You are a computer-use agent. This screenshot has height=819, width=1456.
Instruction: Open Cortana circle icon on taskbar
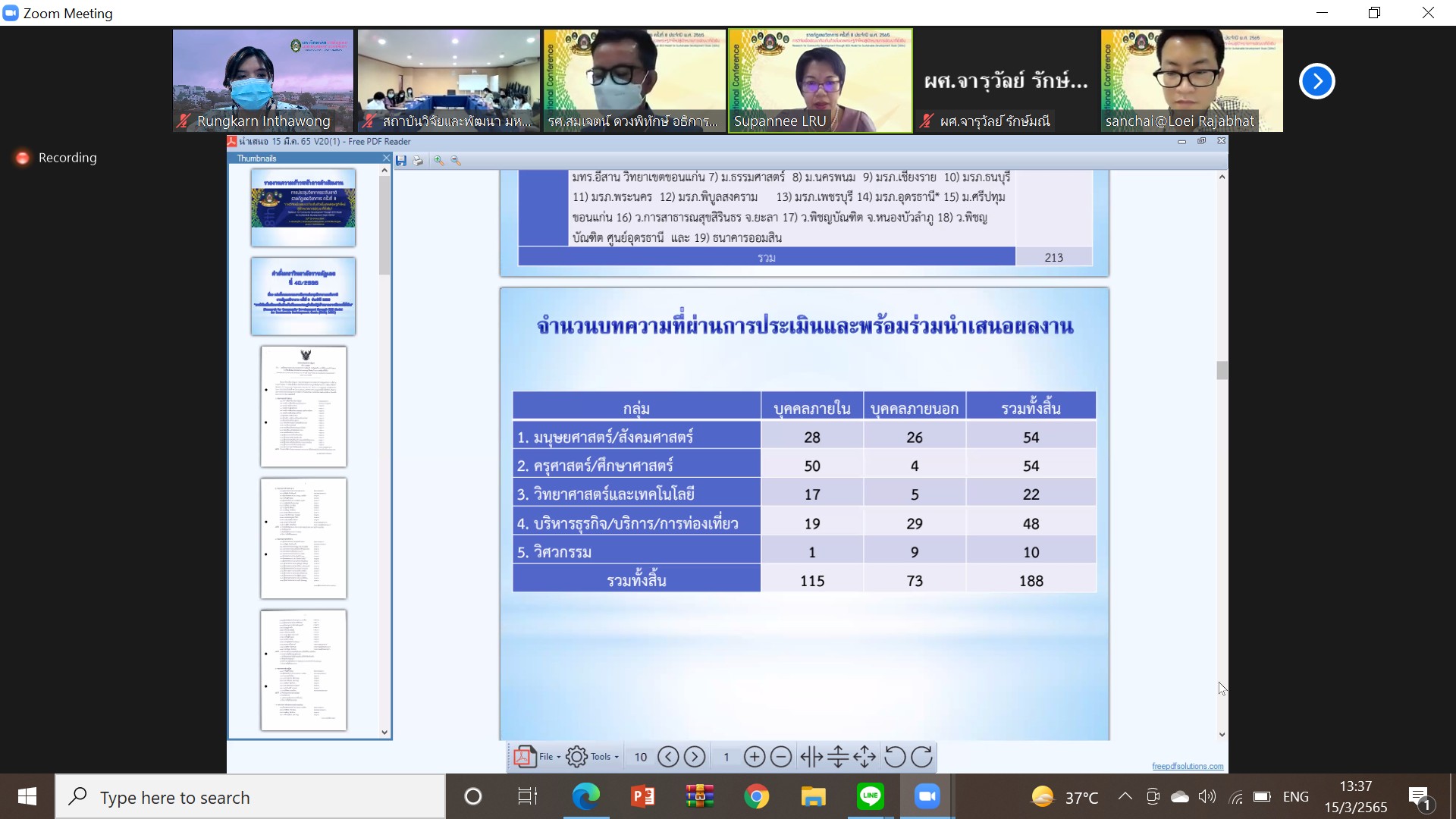[473, 797]
